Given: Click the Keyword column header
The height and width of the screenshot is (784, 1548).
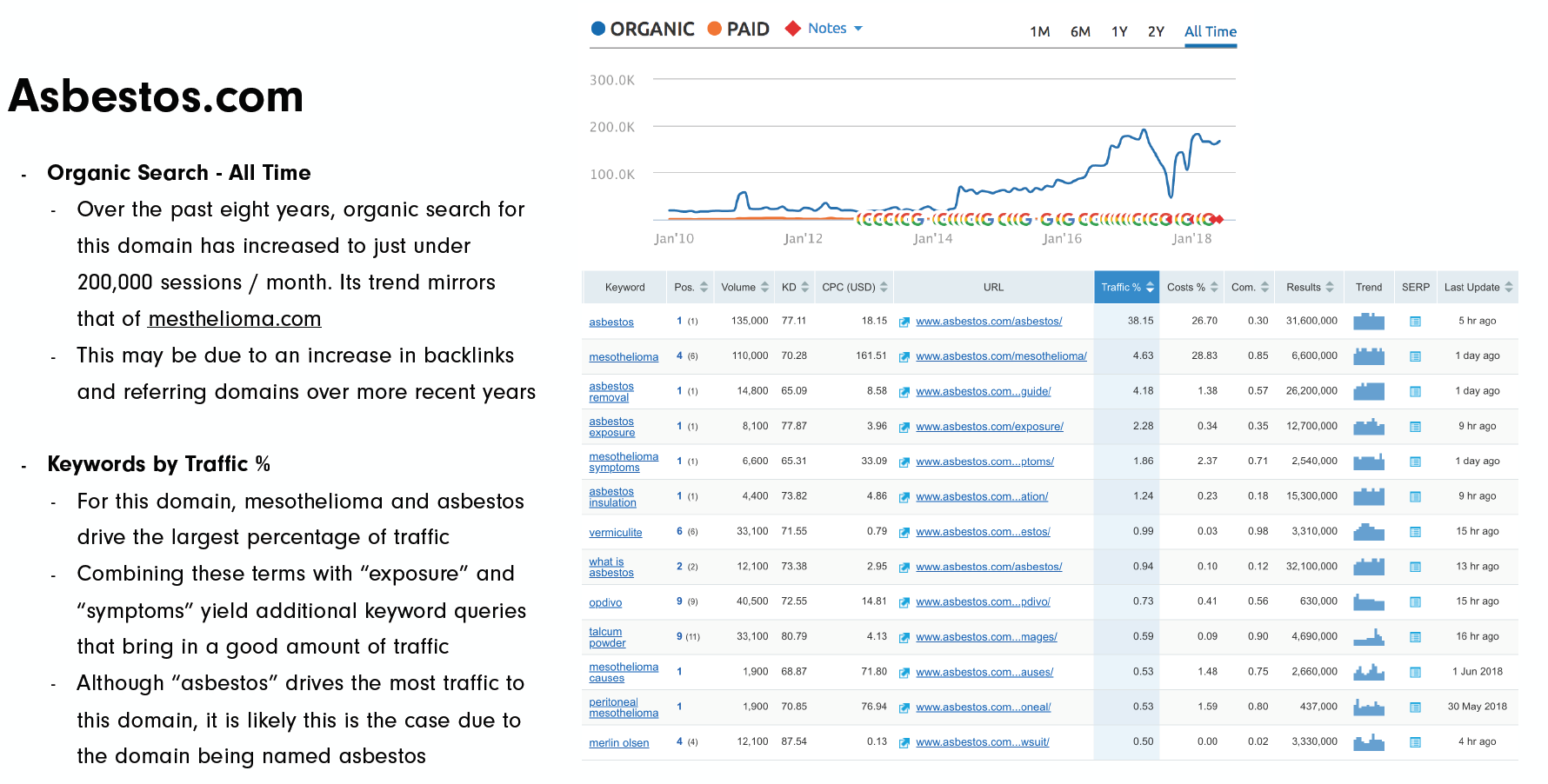Looking at the screenshot, I should pos(625,288).
